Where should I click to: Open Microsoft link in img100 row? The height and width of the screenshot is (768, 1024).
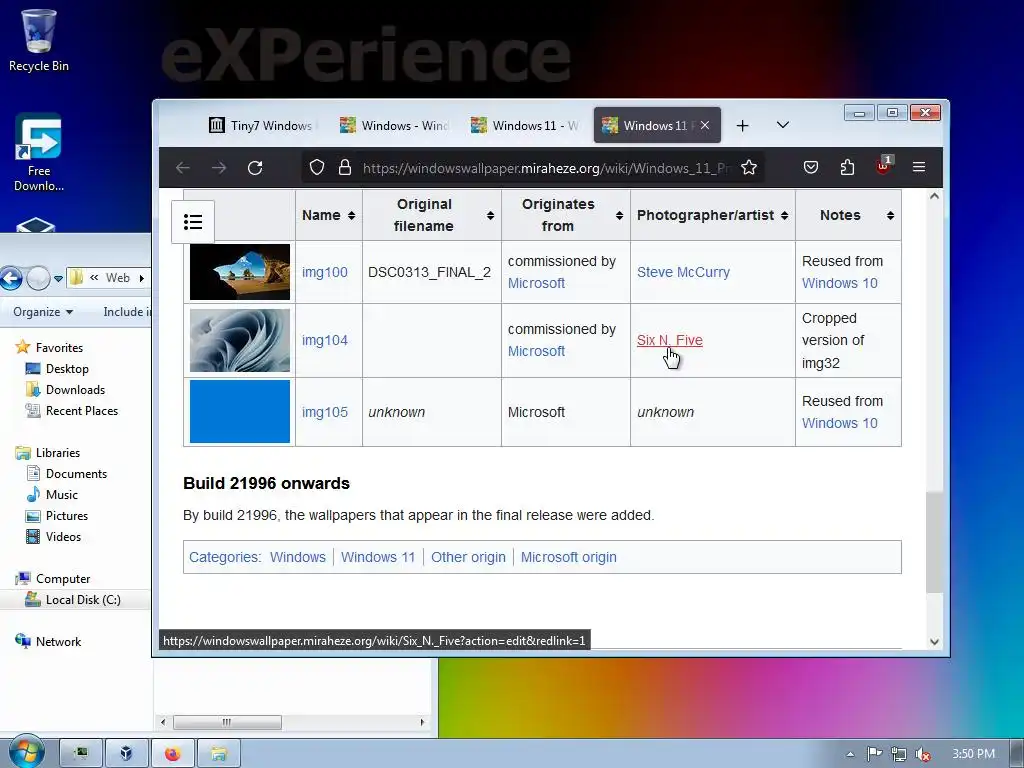pyautogui.click(x=536, y=283)
